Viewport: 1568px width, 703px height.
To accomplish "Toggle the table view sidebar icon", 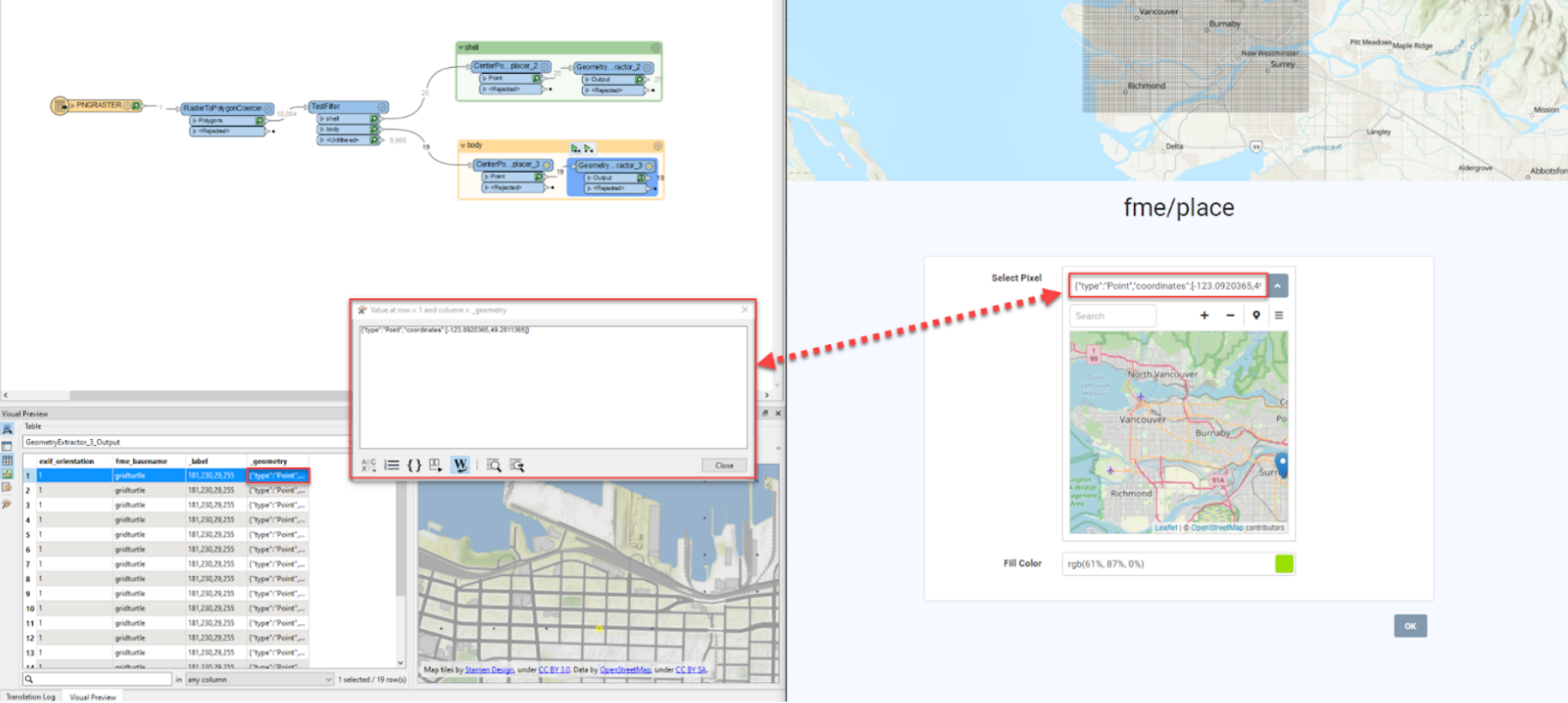I will (x=8, y=445).
